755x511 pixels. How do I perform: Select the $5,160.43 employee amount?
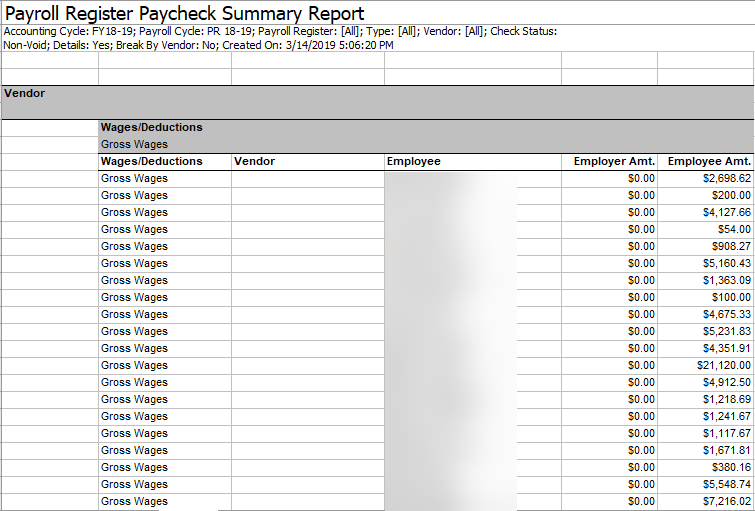[726, 263]
